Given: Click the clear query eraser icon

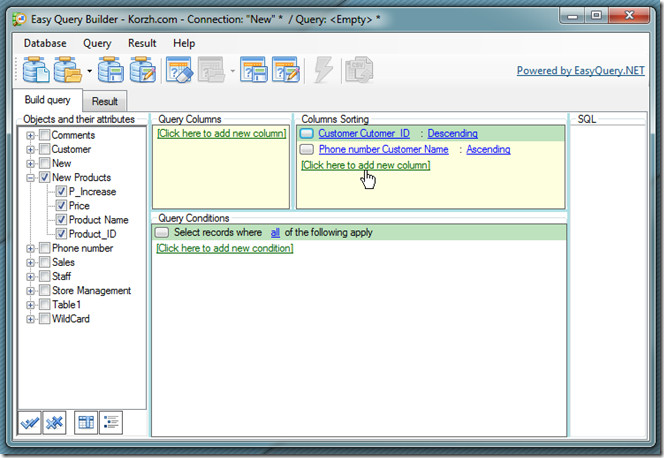Looking at the screenshot, I should pyautogui.click(x=179, y=69).
